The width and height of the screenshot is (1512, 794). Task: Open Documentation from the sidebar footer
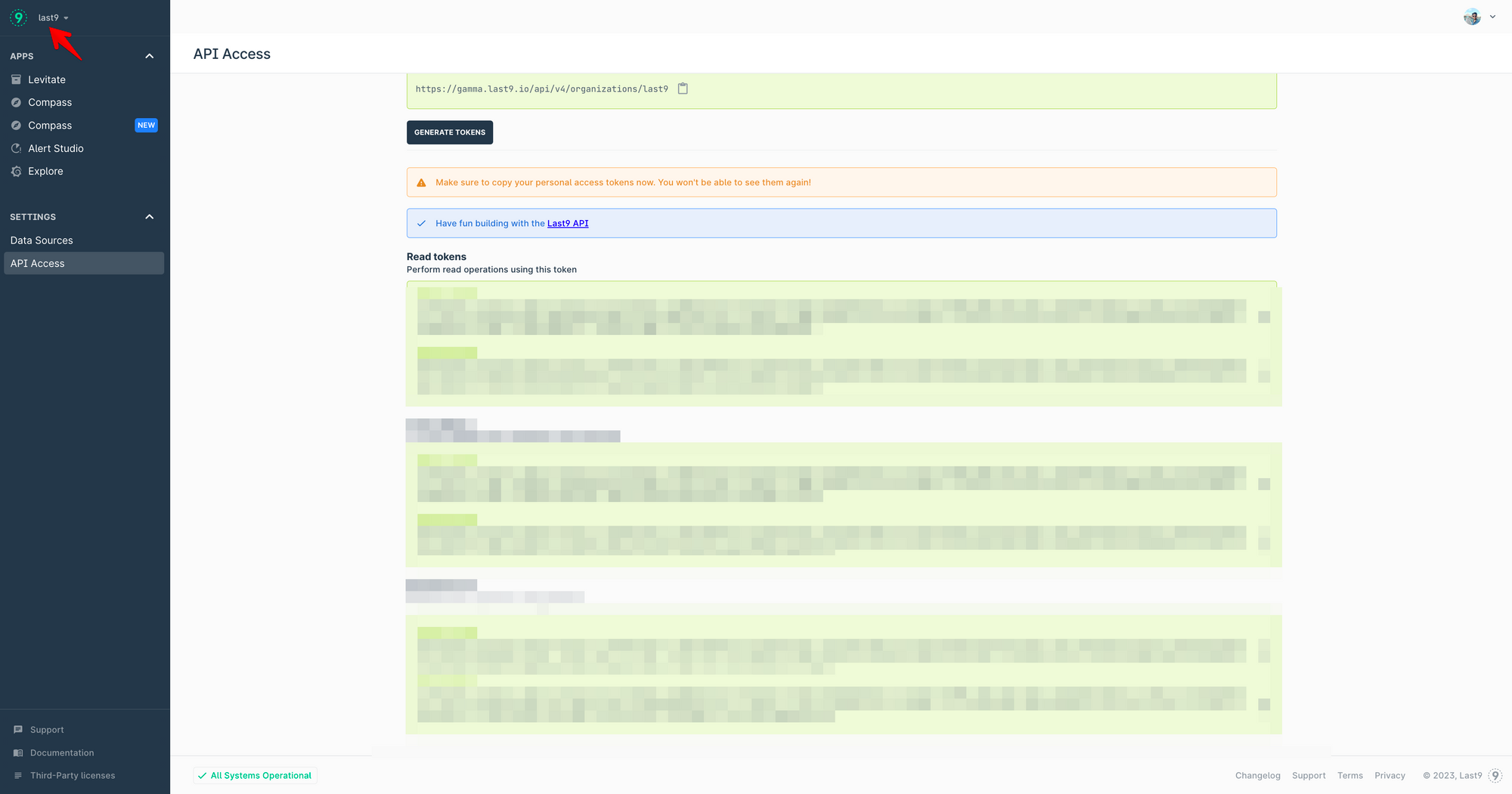(61, 752)
